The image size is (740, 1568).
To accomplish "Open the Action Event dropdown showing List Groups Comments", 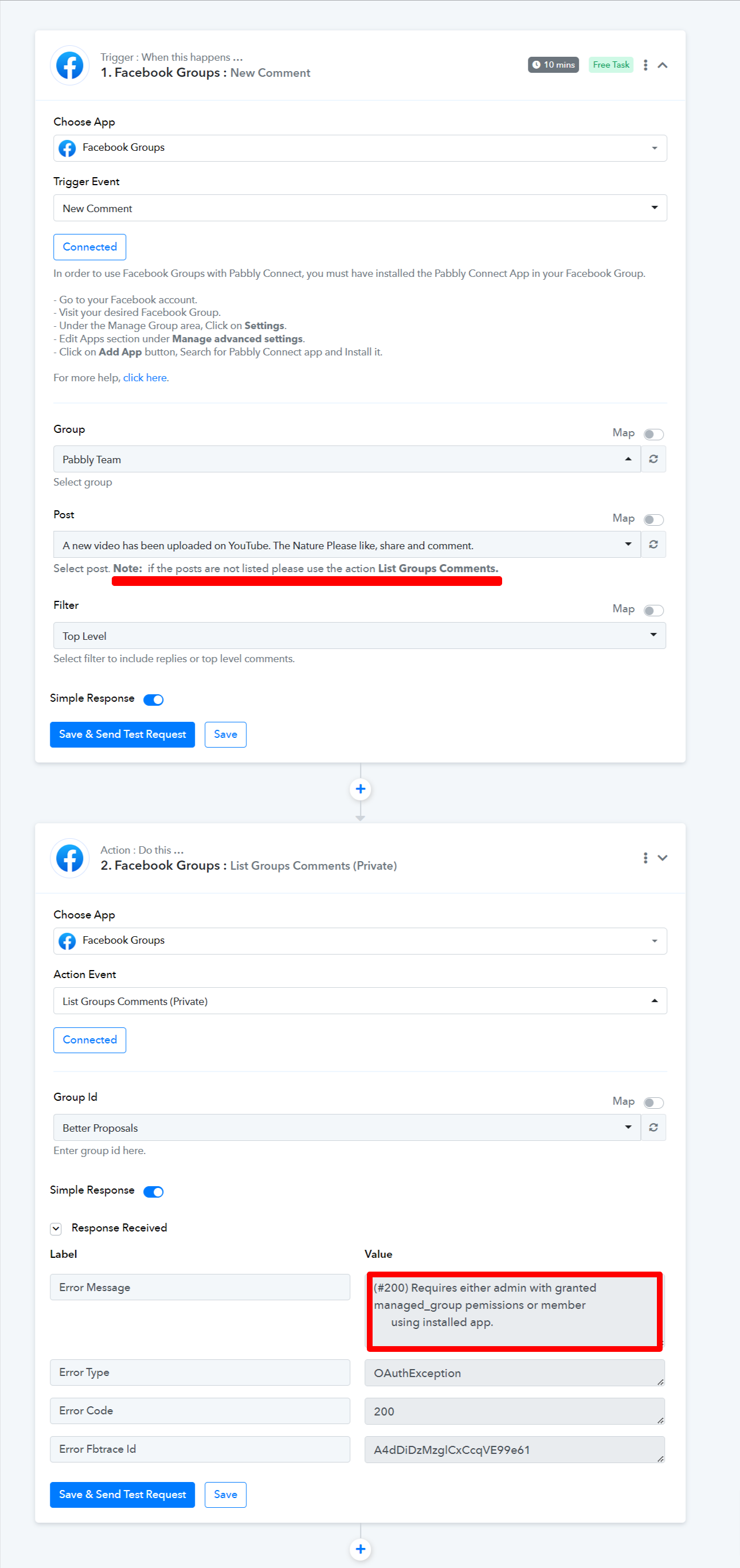I will [361, 1000].
